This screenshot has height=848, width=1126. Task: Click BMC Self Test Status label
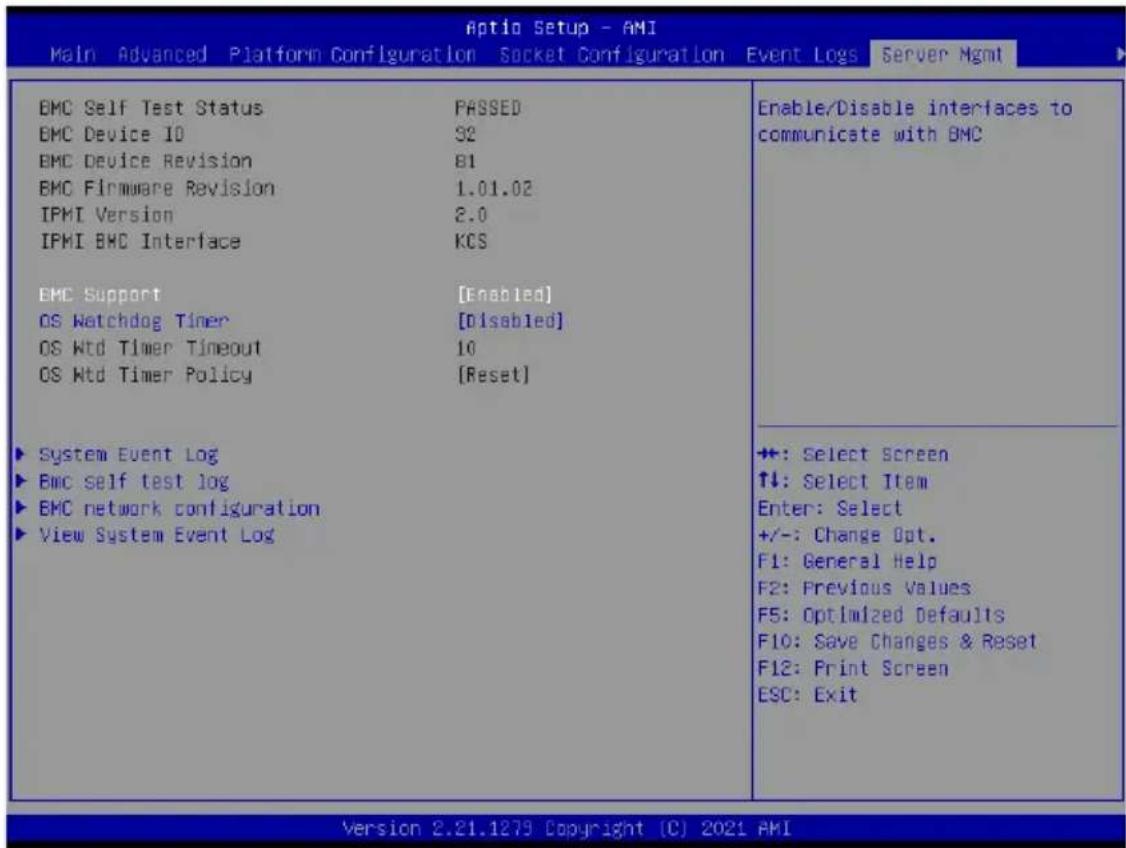tap(151, 108)
